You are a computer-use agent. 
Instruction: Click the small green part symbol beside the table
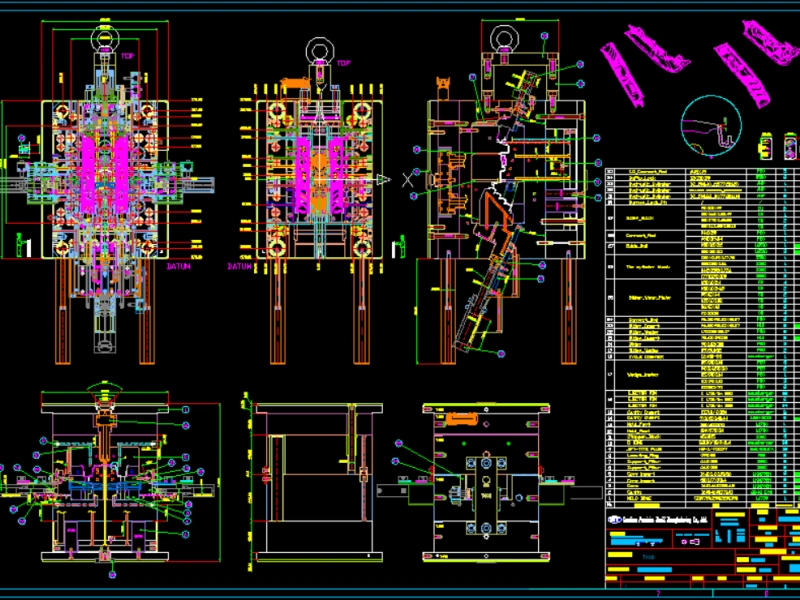point(768,148)
